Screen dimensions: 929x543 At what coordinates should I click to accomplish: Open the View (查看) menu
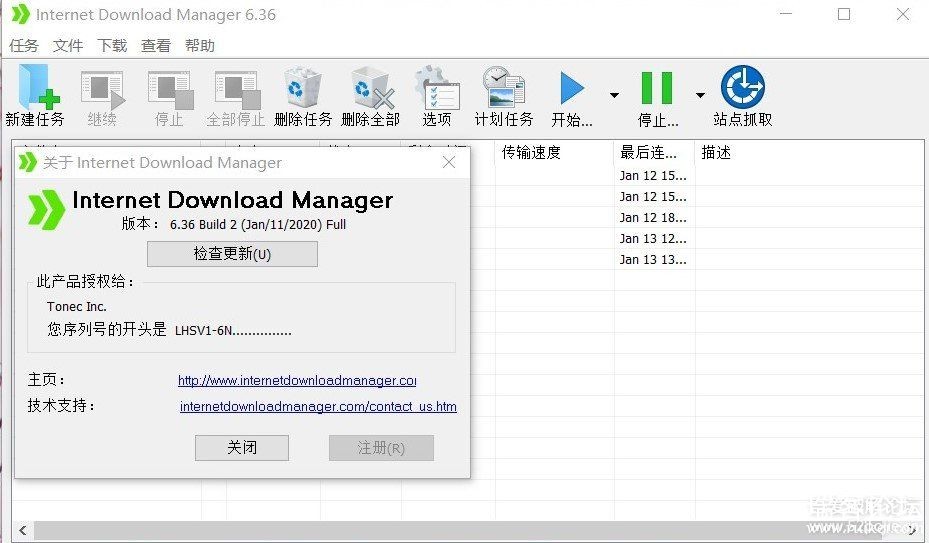tap(156, 46)
